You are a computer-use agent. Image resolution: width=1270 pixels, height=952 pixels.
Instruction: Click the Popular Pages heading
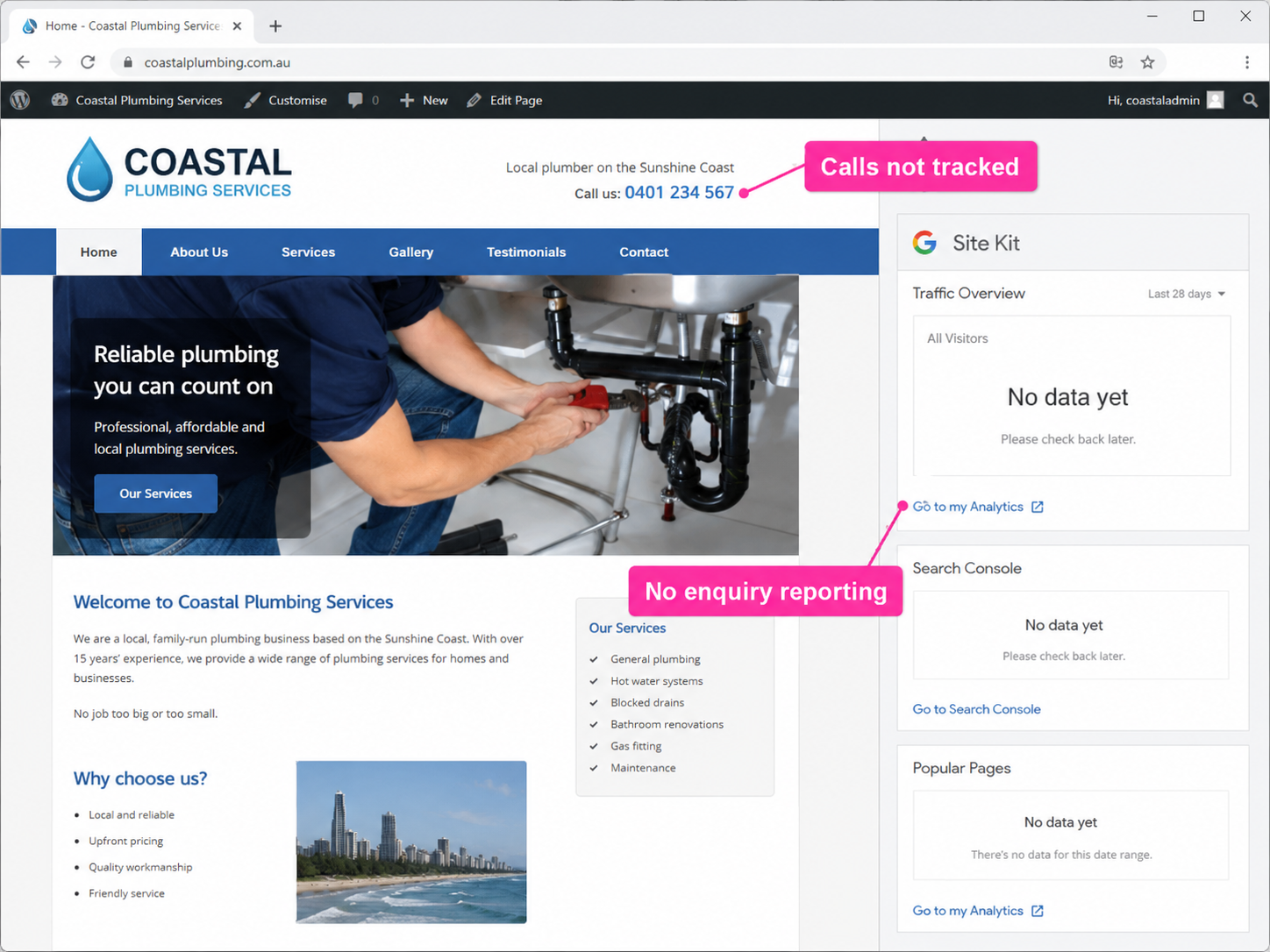coord(961,768)
